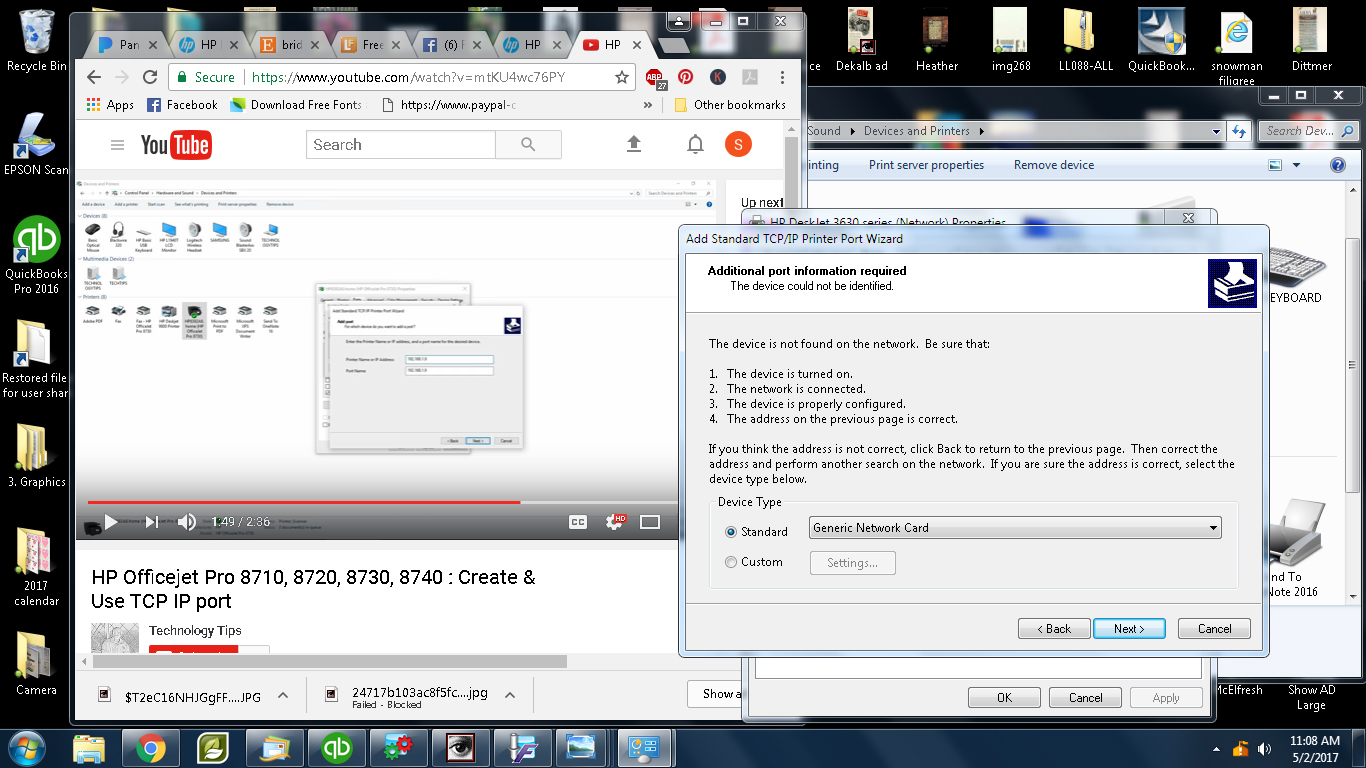Viewport: 1366px width, 768px height.
Task: Click the YouTube upload icon
Action: click(634, 145)
